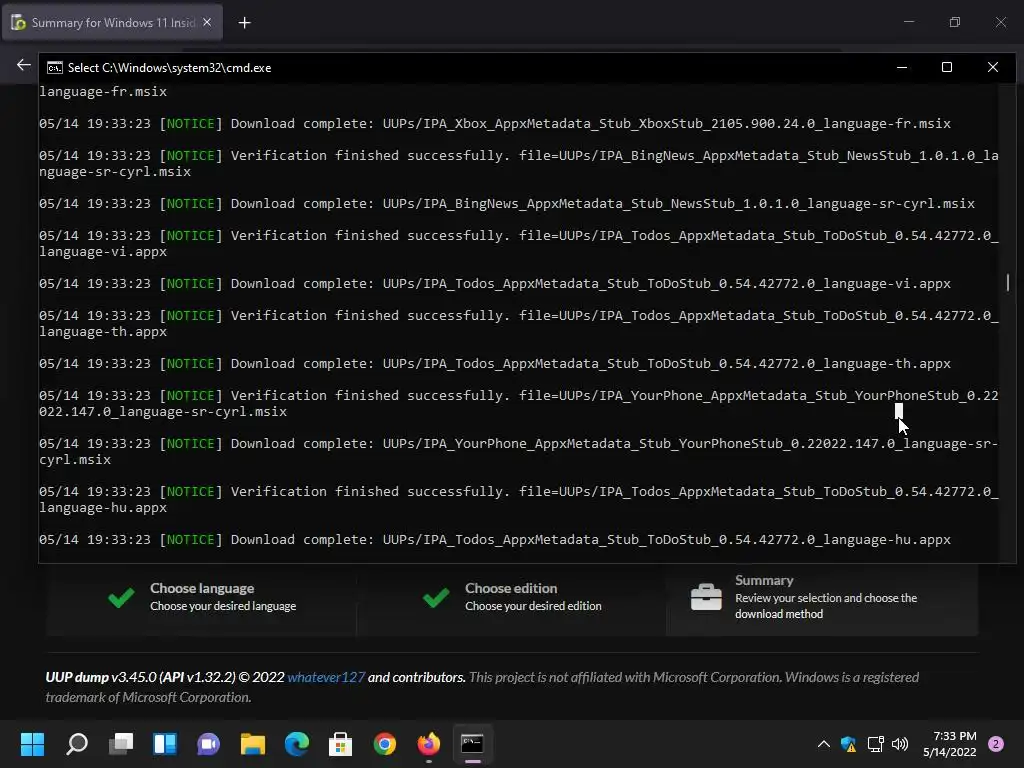Click the cmd.exe title bar system icon
The height and width of the screenshot is (768, 1024).
(x=55, y=68)
